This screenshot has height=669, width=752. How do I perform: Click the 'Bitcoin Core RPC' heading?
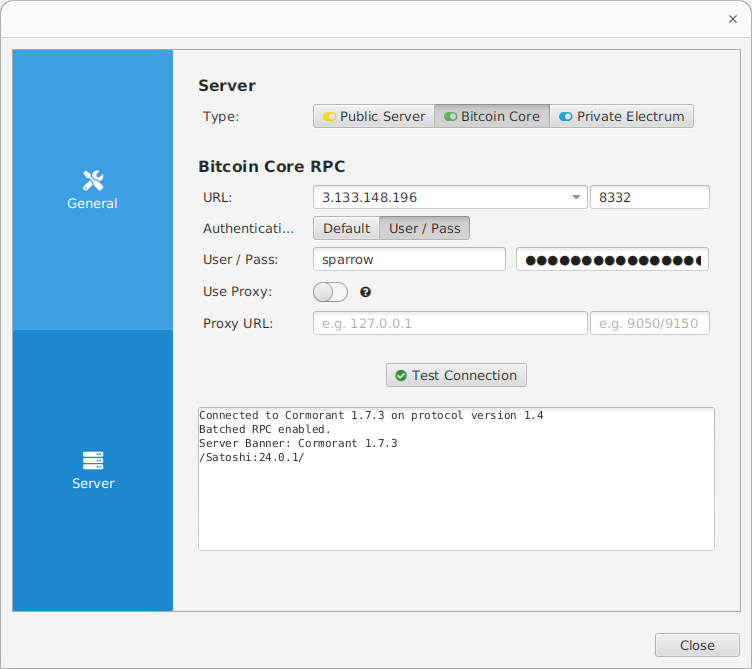click(x=271, y=166)
